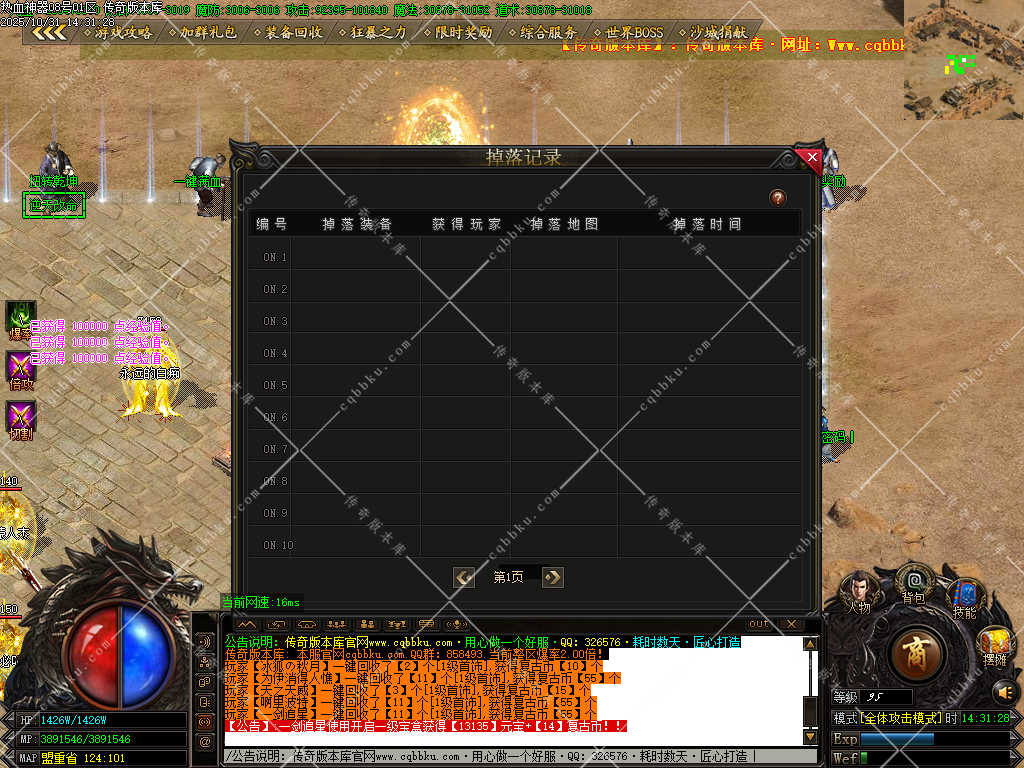Activate the 切割 skill icon
The image size is (1024, 768).
[x=20, y=418]
